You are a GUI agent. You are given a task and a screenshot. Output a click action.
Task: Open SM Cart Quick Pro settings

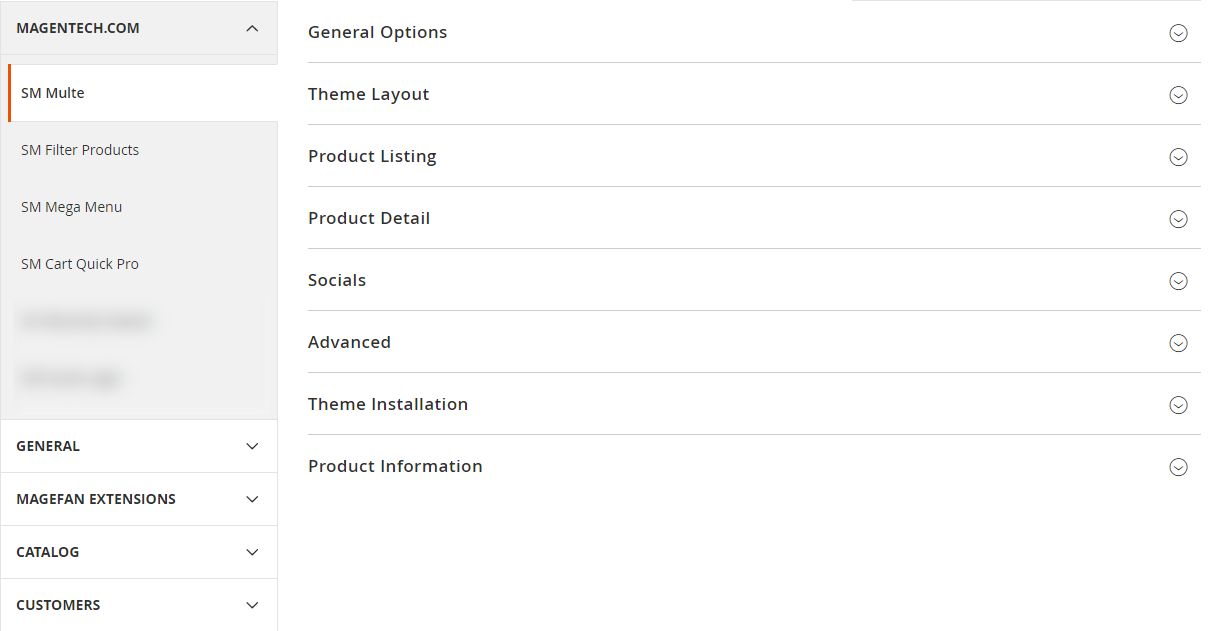80,264
